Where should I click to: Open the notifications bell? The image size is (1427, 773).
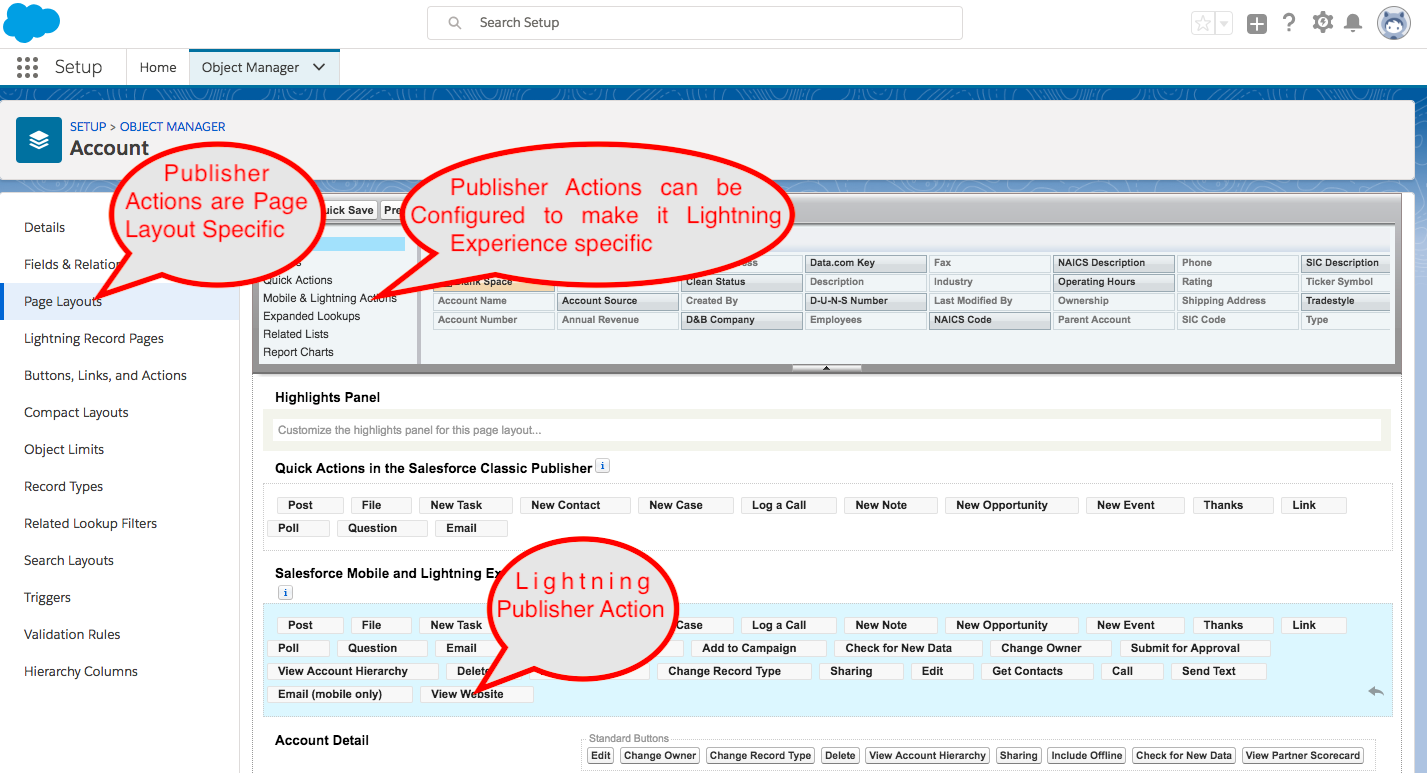[1353, 22]
